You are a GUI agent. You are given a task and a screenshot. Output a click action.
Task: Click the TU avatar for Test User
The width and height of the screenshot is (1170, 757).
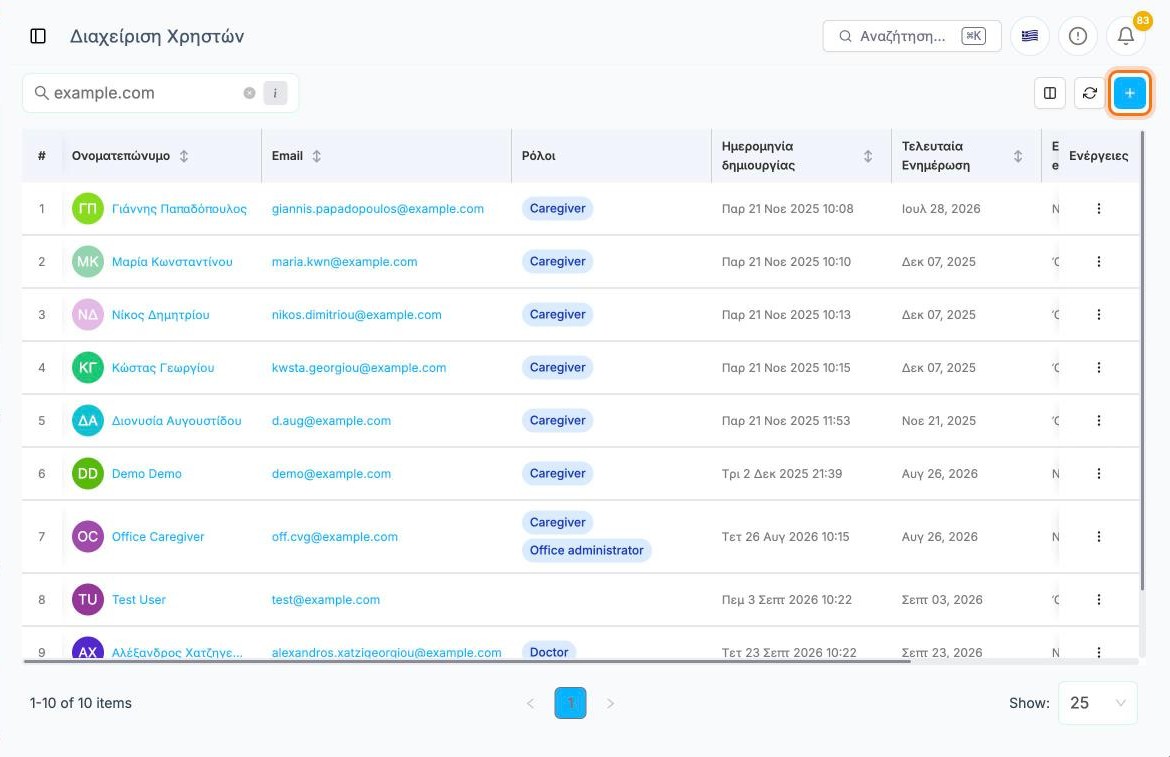click(87, 600)
